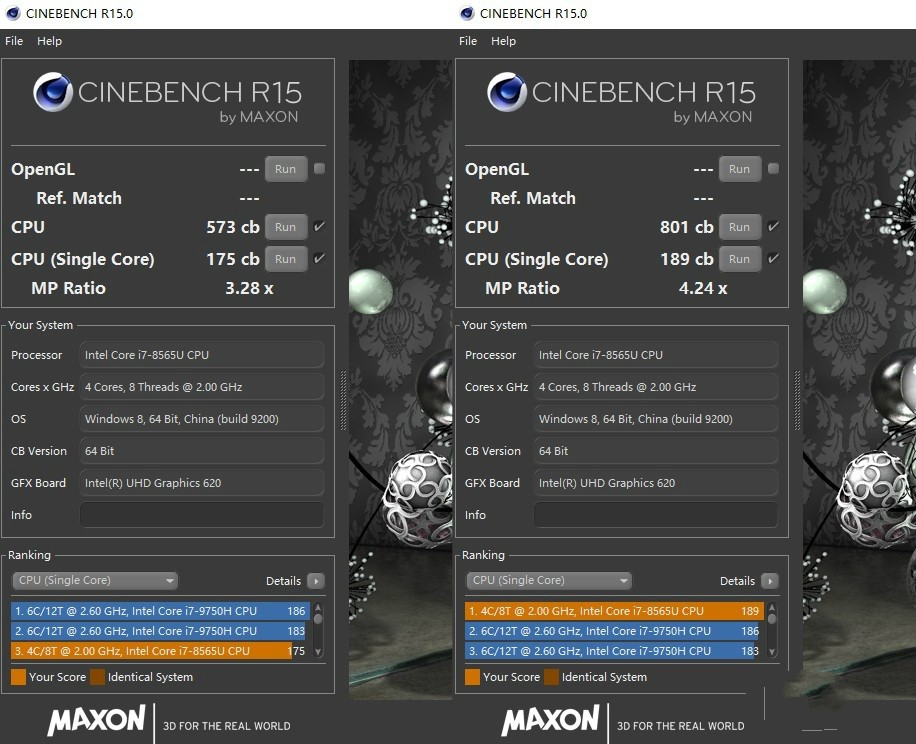This screenshot has width=916, height=744.
Task: Select the i7-9750H ranking row scoring 186, left window
Action: (x=160, y=611)
